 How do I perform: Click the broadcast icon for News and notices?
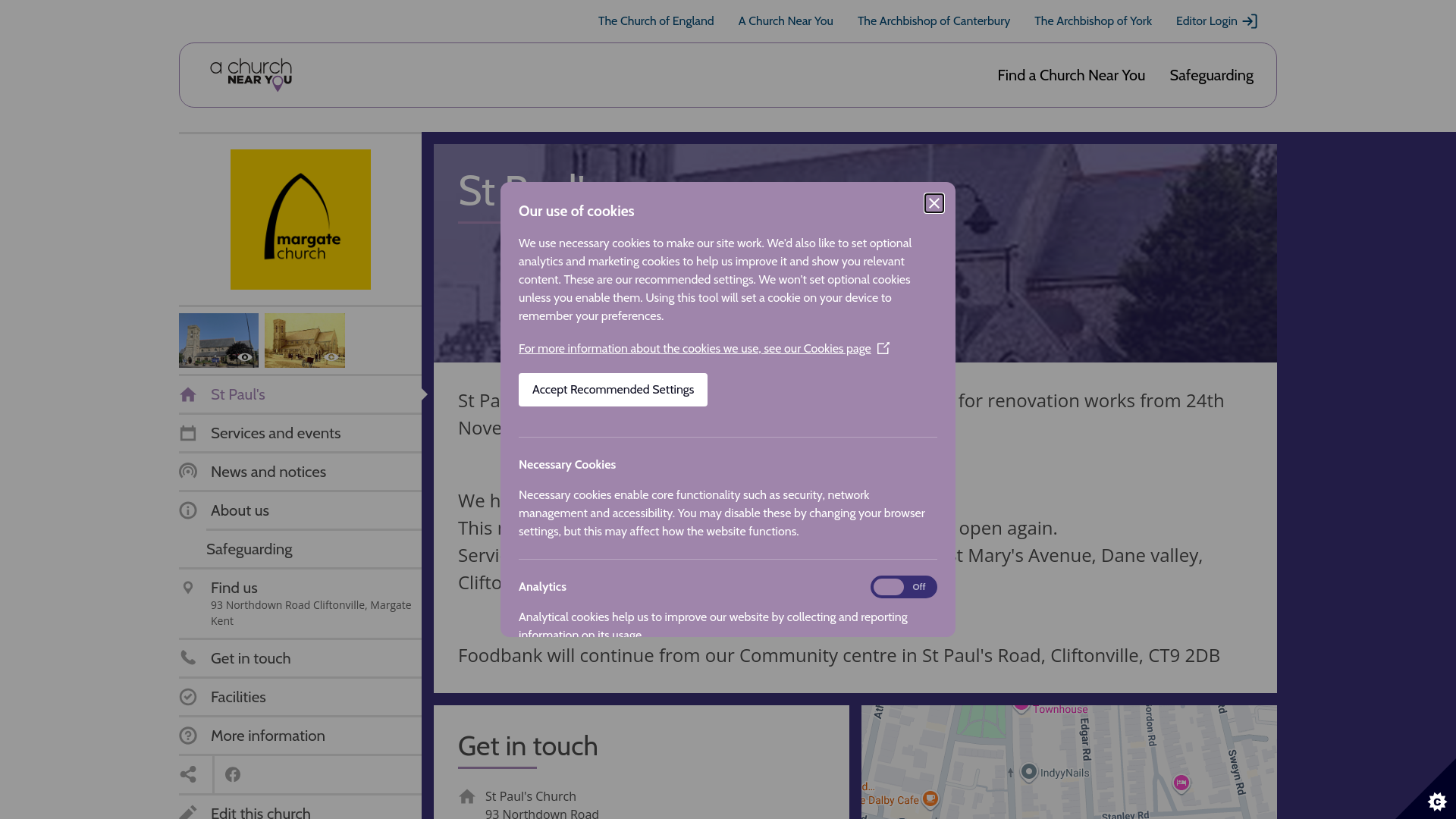pos(188,472)
